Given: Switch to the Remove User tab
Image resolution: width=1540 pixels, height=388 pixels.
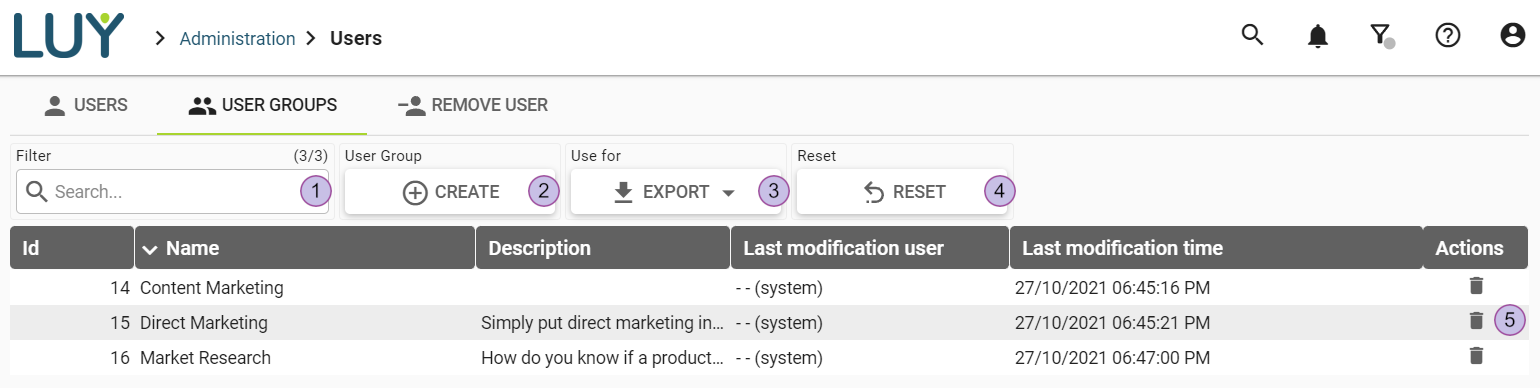Looking at the screenshot, I should tap(472, 105).
